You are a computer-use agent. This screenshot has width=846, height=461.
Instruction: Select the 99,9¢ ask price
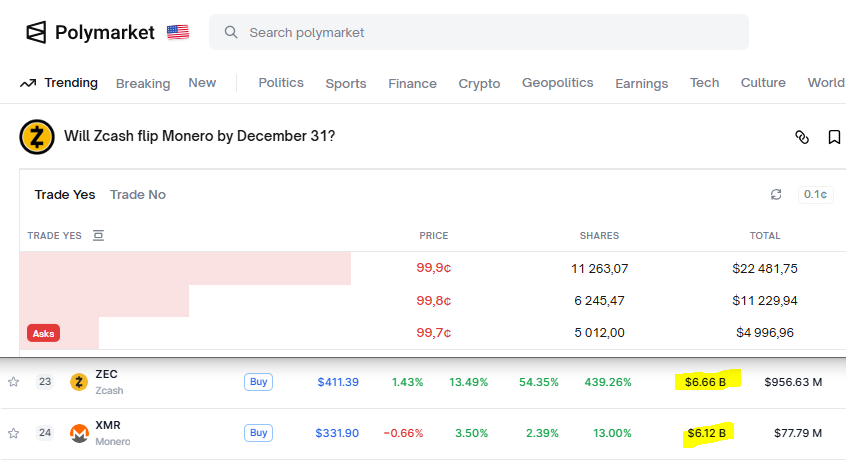(433, 268)
